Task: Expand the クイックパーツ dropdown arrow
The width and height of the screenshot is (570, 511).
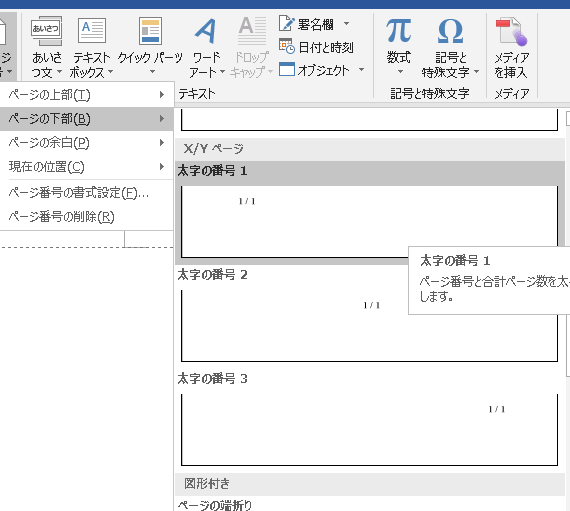Action: tap(153, 72)
